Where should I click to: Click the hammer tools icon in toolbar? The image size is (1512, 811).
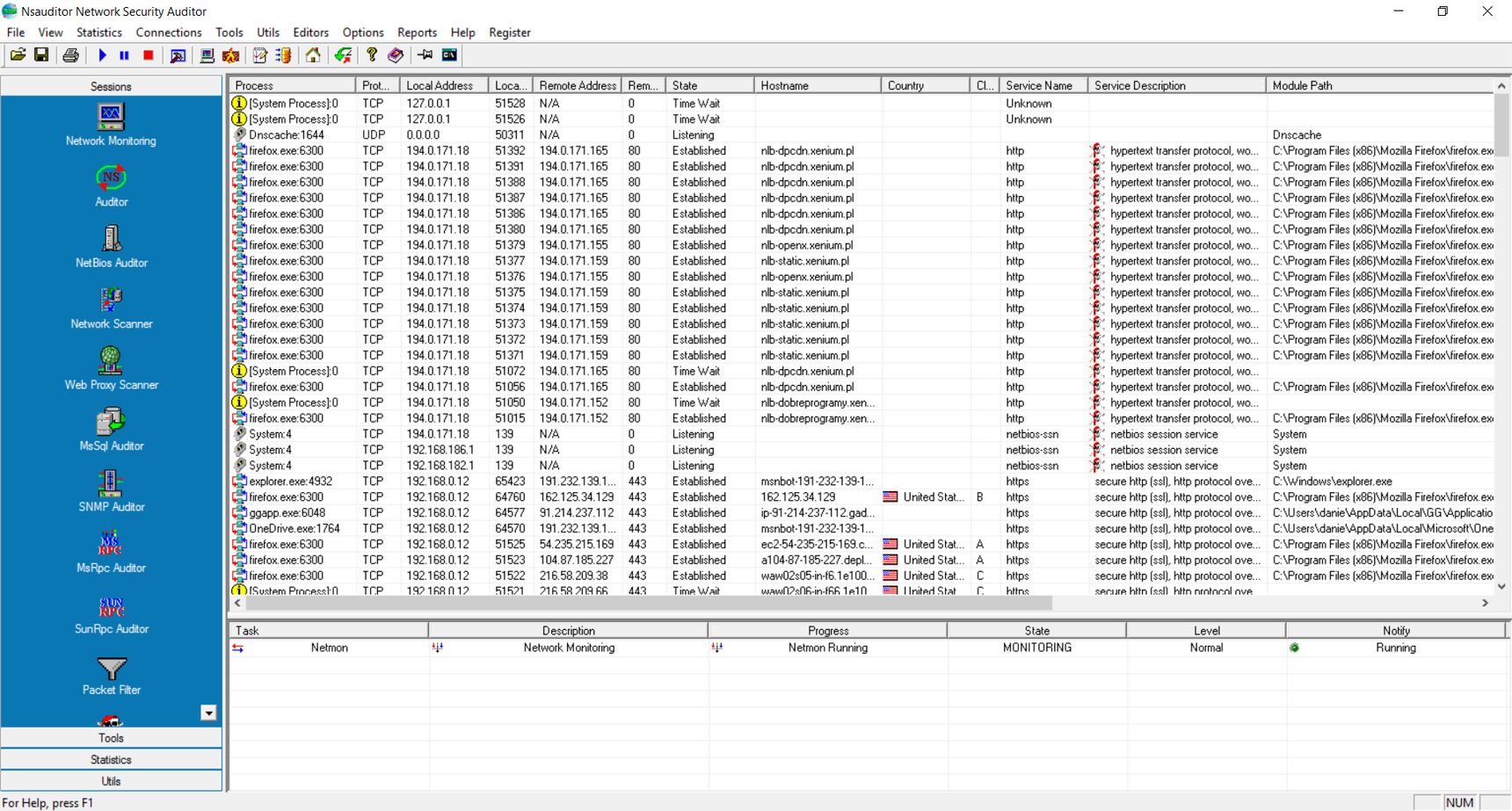178,55
